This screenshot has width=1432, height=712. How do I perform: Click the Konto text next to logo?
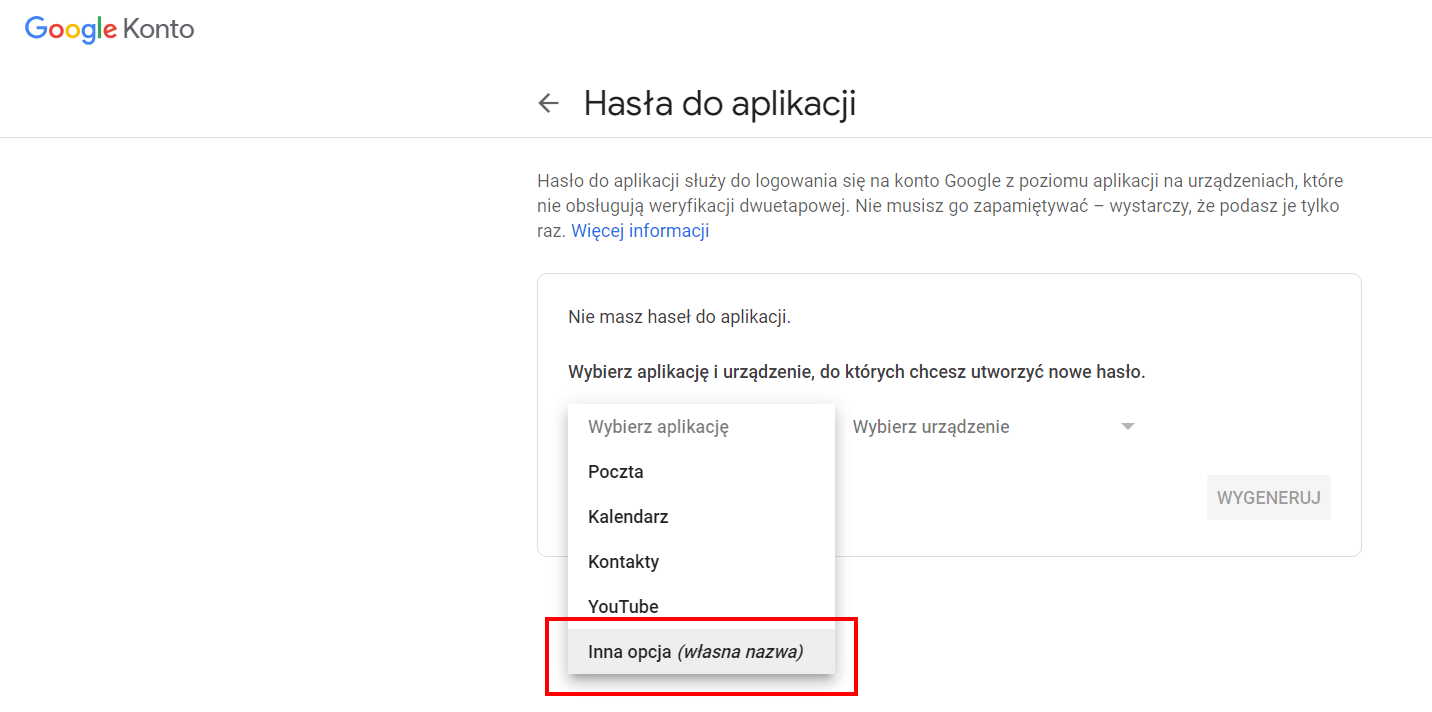159,29
